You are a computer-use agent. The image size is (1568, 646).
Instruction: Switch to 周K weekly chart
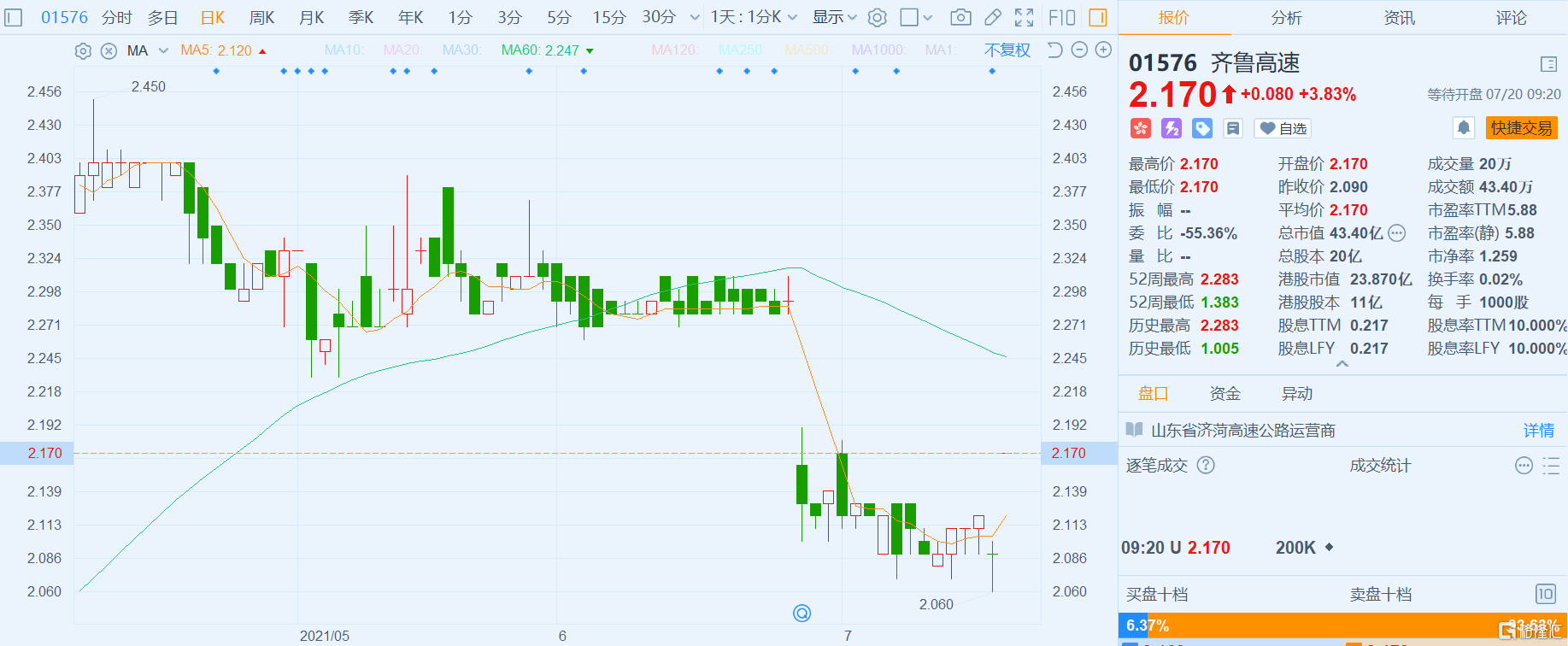coord(261,17)
